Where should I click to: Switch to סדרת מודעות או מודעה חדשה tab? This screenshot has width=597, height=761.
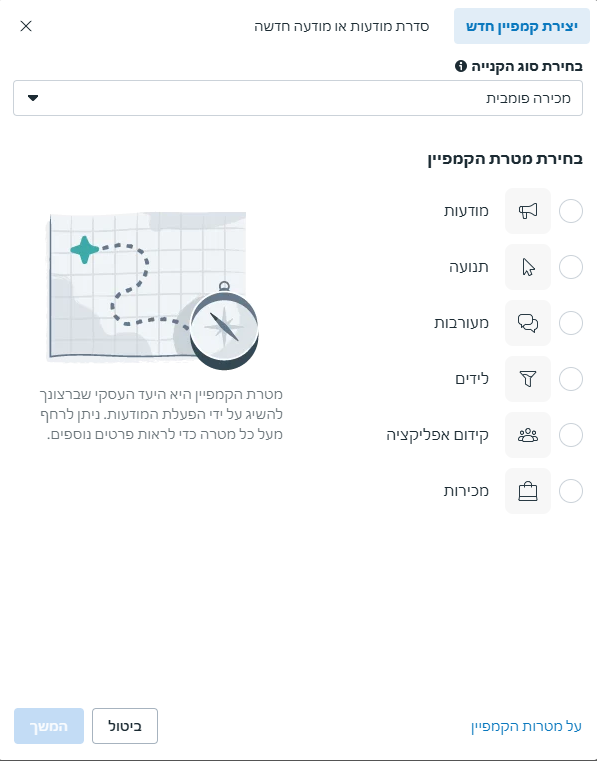click(342, 26)
